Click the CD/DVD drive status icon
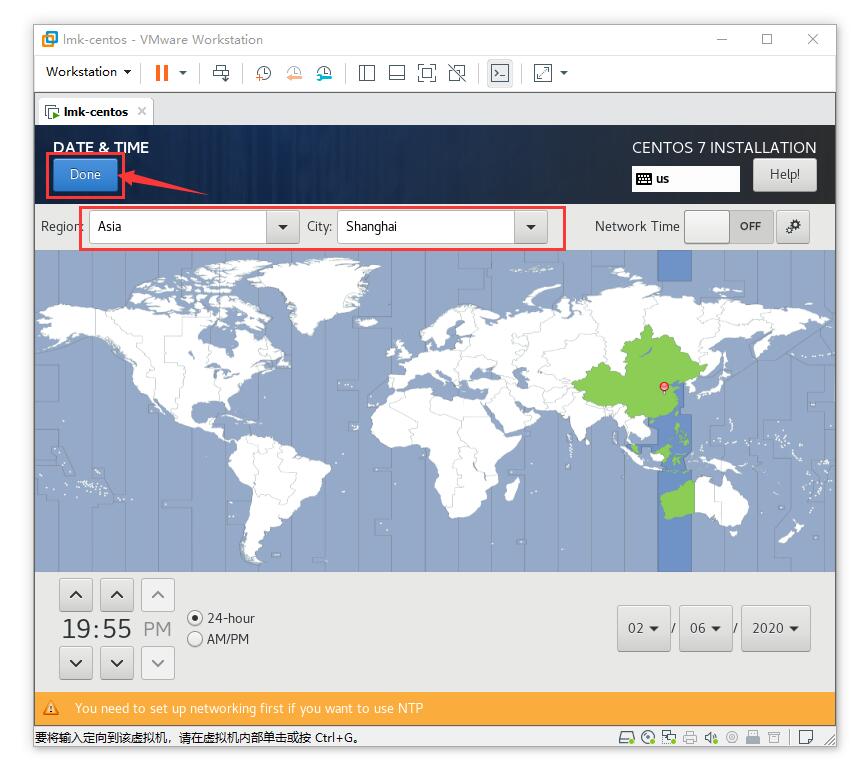The image size is (863, 780). pos(648,738)
